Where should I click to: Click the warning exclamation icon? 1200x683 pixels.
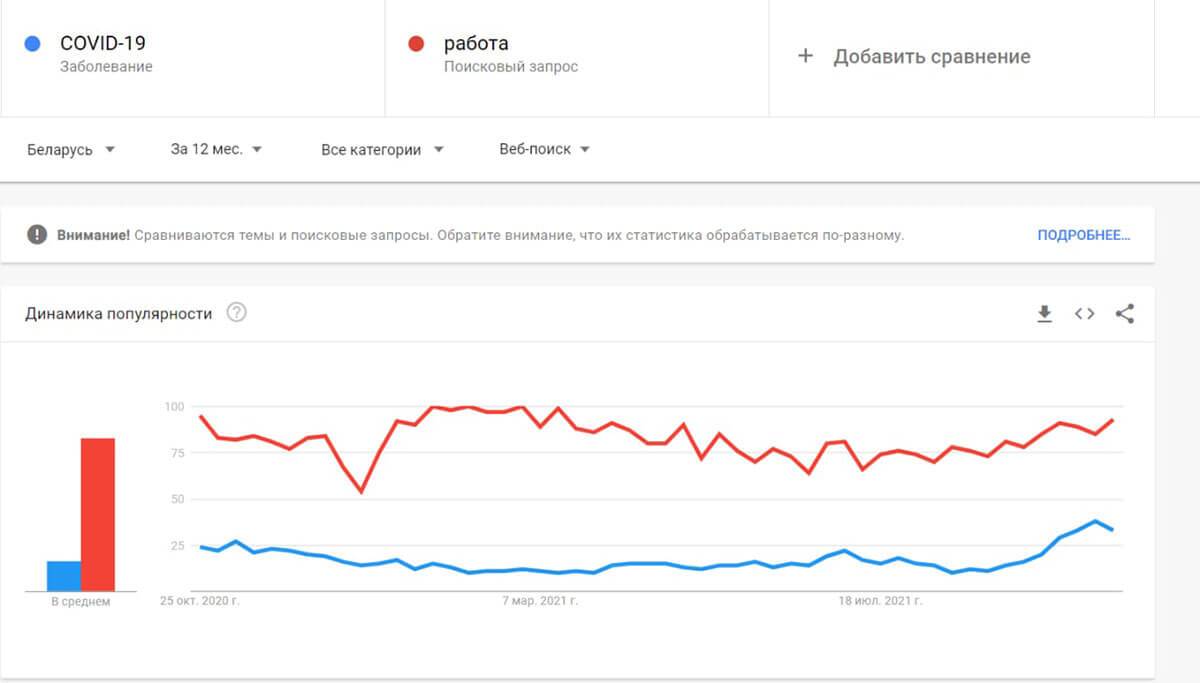point(37,235)
